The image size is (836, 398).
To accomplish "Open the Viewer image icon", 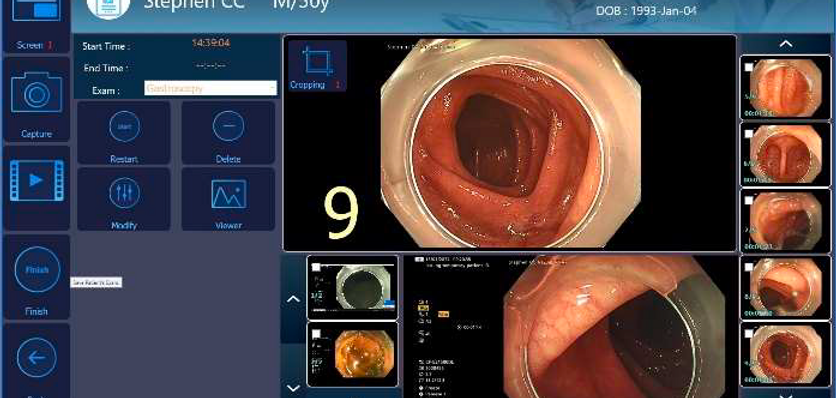I will pos(228,199).
